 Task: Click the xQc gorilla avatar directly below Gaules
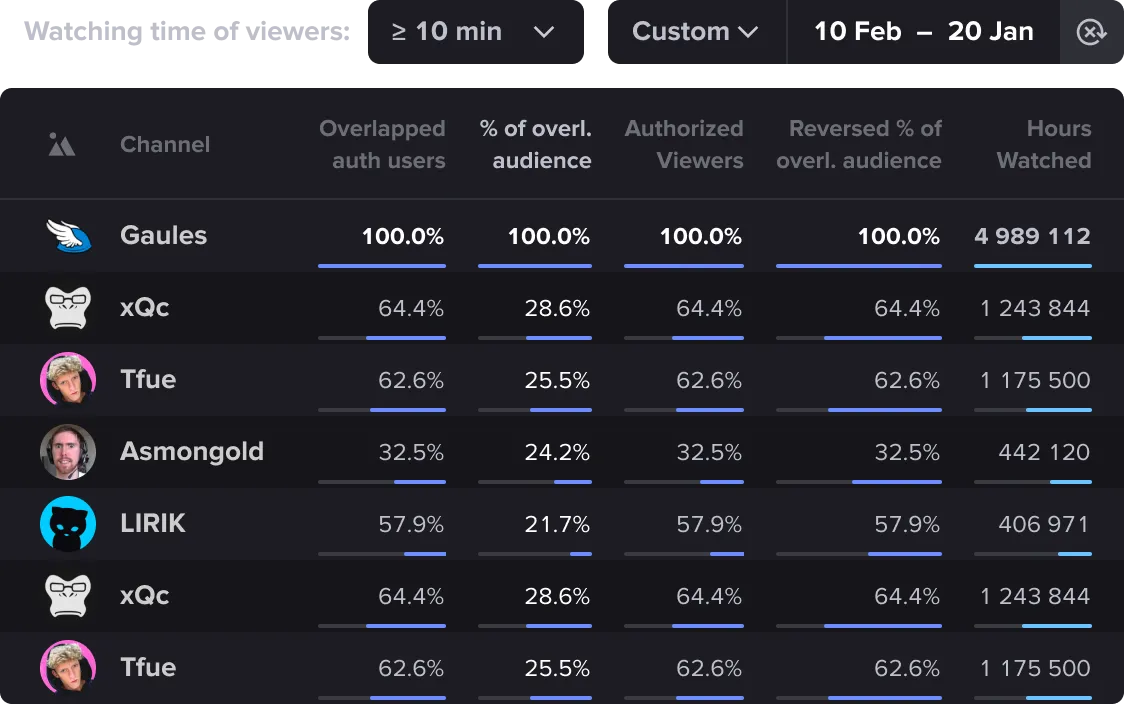click(x=68, y=308)
